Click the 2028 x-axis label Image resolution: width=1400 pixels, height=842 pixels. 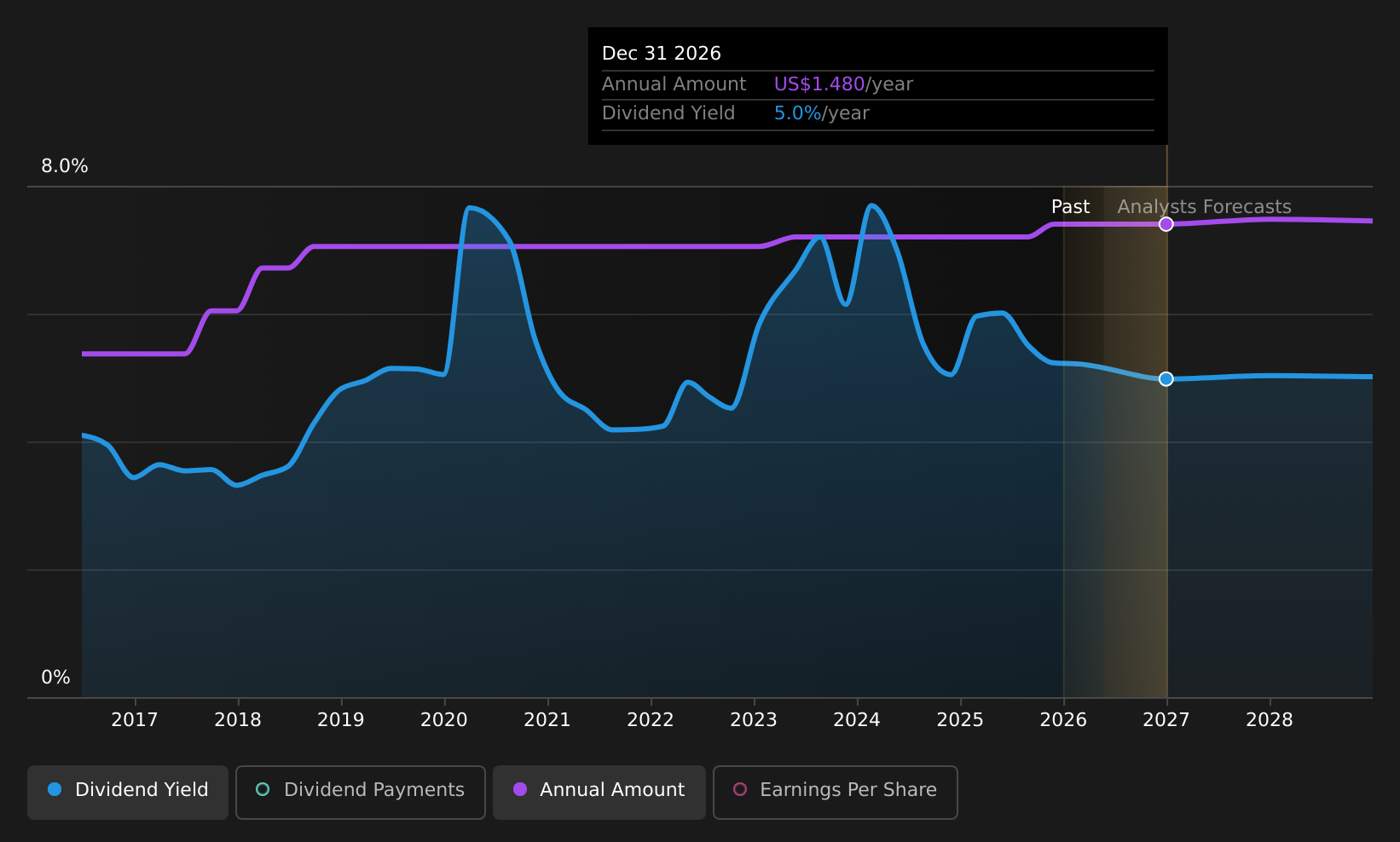(x=1270, y=720)
